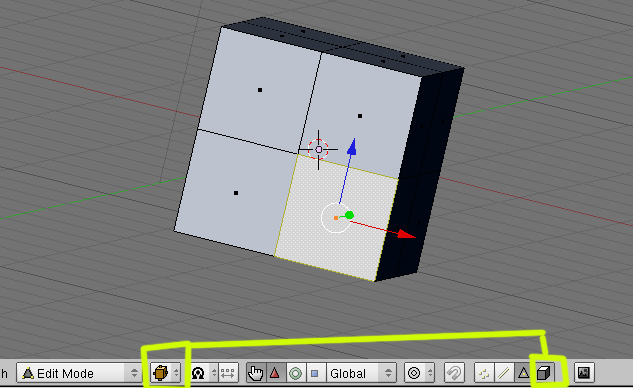Click the blue Z-axis manipulator arrow
This screenshot has height=388, width=633.
click(352, 146)
